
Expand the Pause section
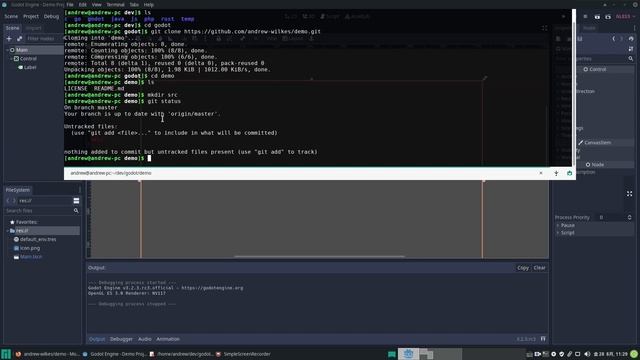(568, 225)
